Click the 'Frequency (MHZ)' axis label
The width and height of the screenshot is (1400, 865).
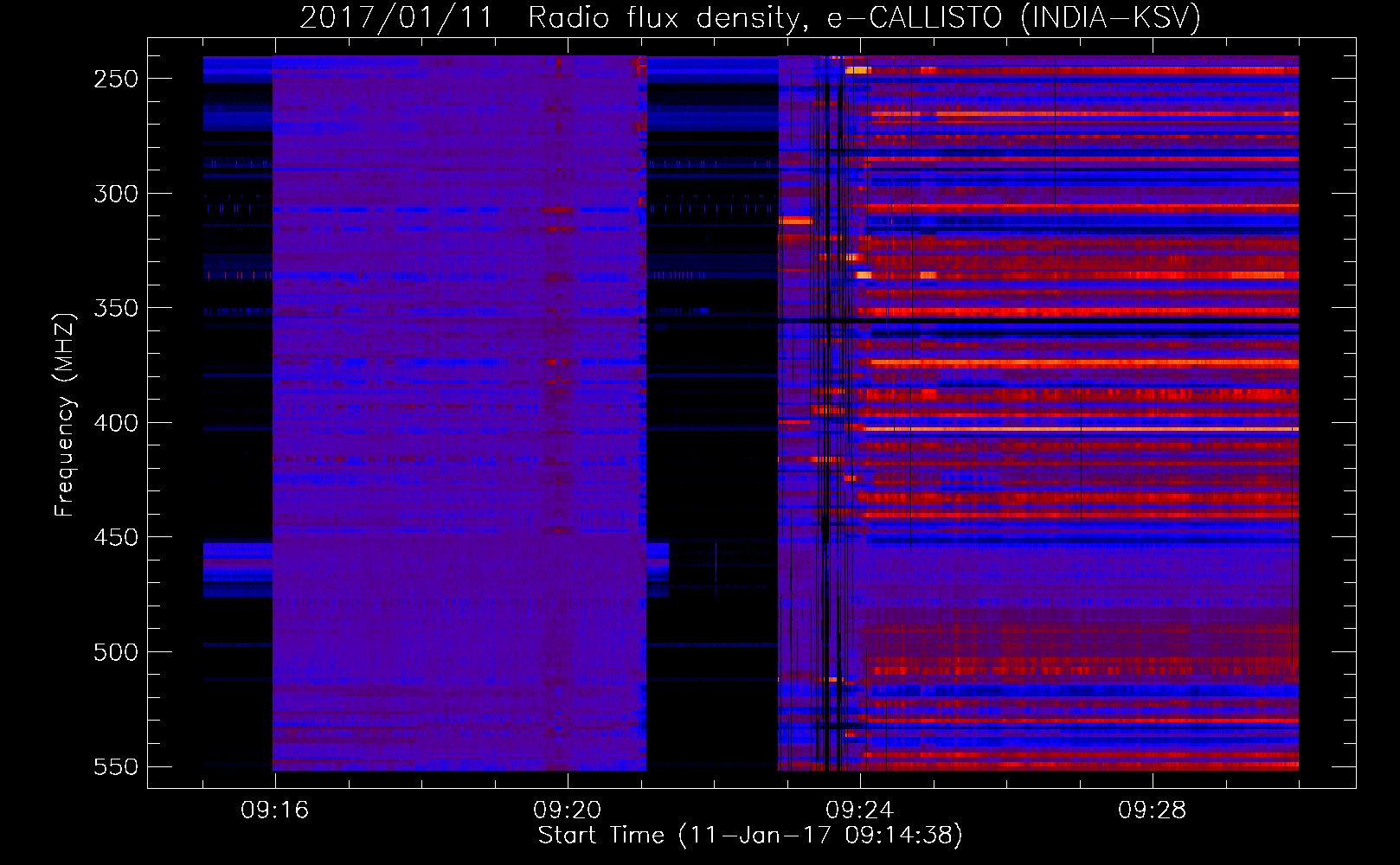(65, 414)
